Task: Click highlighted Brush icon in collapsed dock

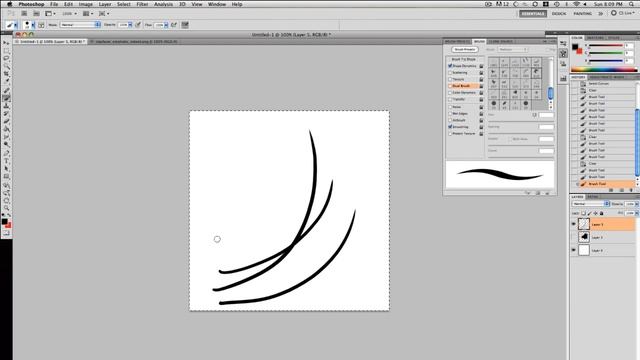Action: coord(563,53)
